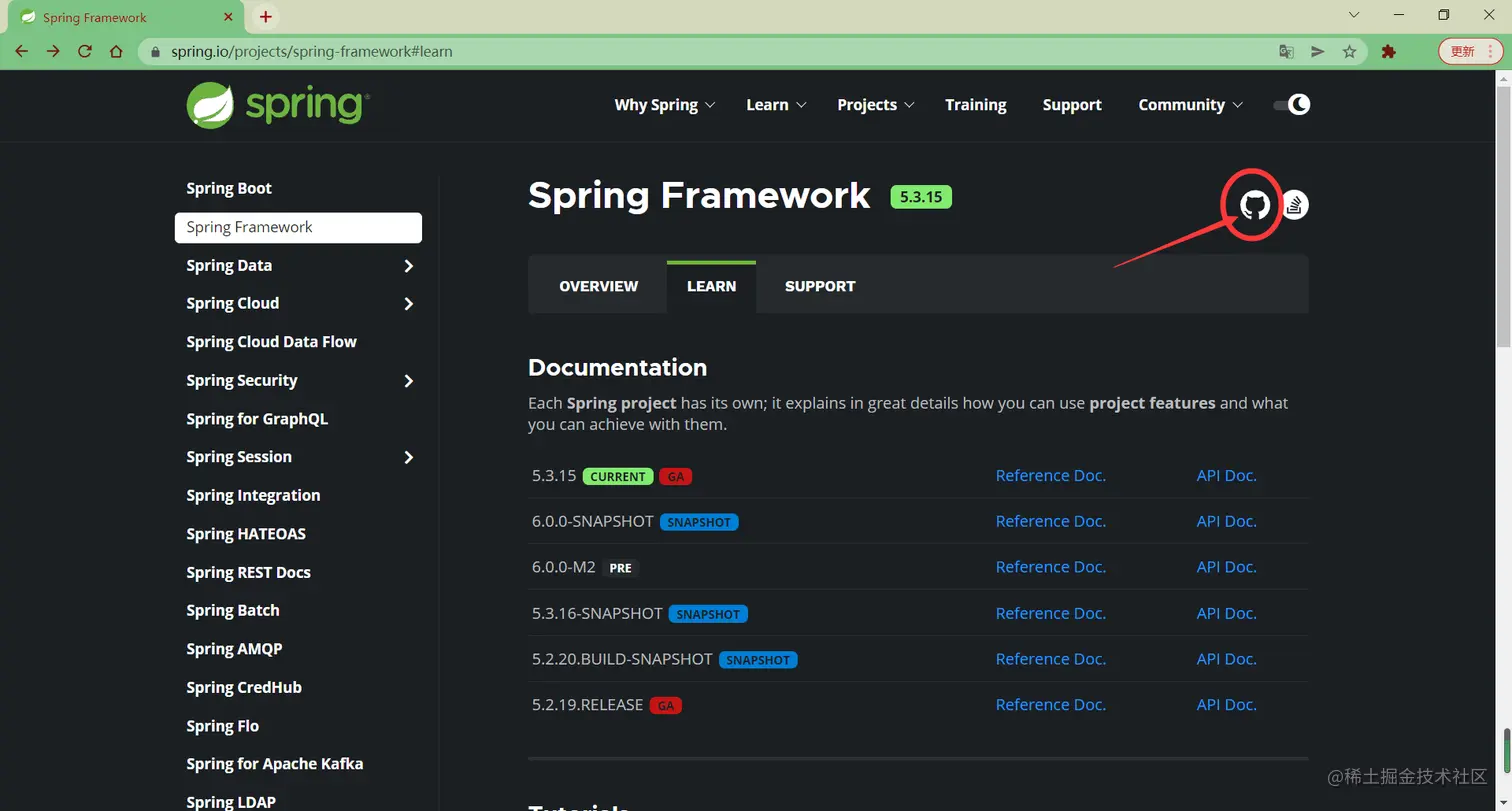
Task: Open Reference Doc. for 5.3.16-SNAPSHOT
Action: [1051, 613]
